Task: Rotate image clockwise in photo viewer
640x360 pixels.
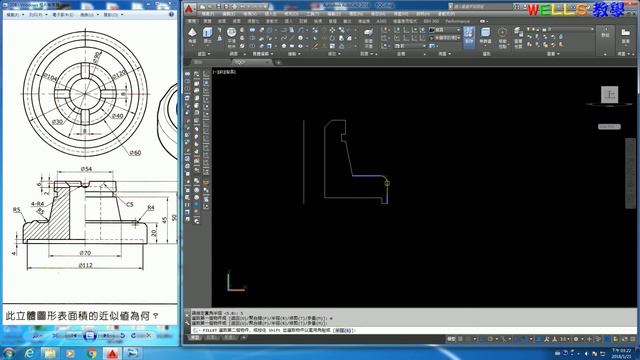Action: tap(134, 336)
